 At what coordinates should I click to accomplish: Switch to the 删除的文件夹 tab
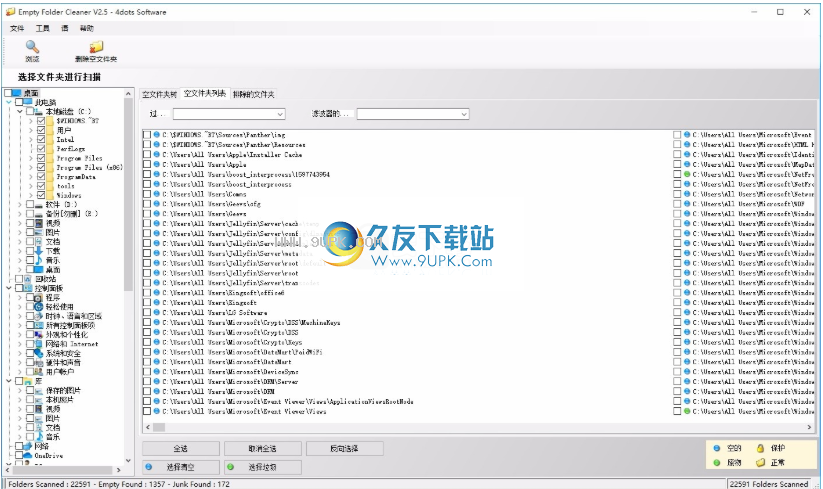tap(254, 94)
